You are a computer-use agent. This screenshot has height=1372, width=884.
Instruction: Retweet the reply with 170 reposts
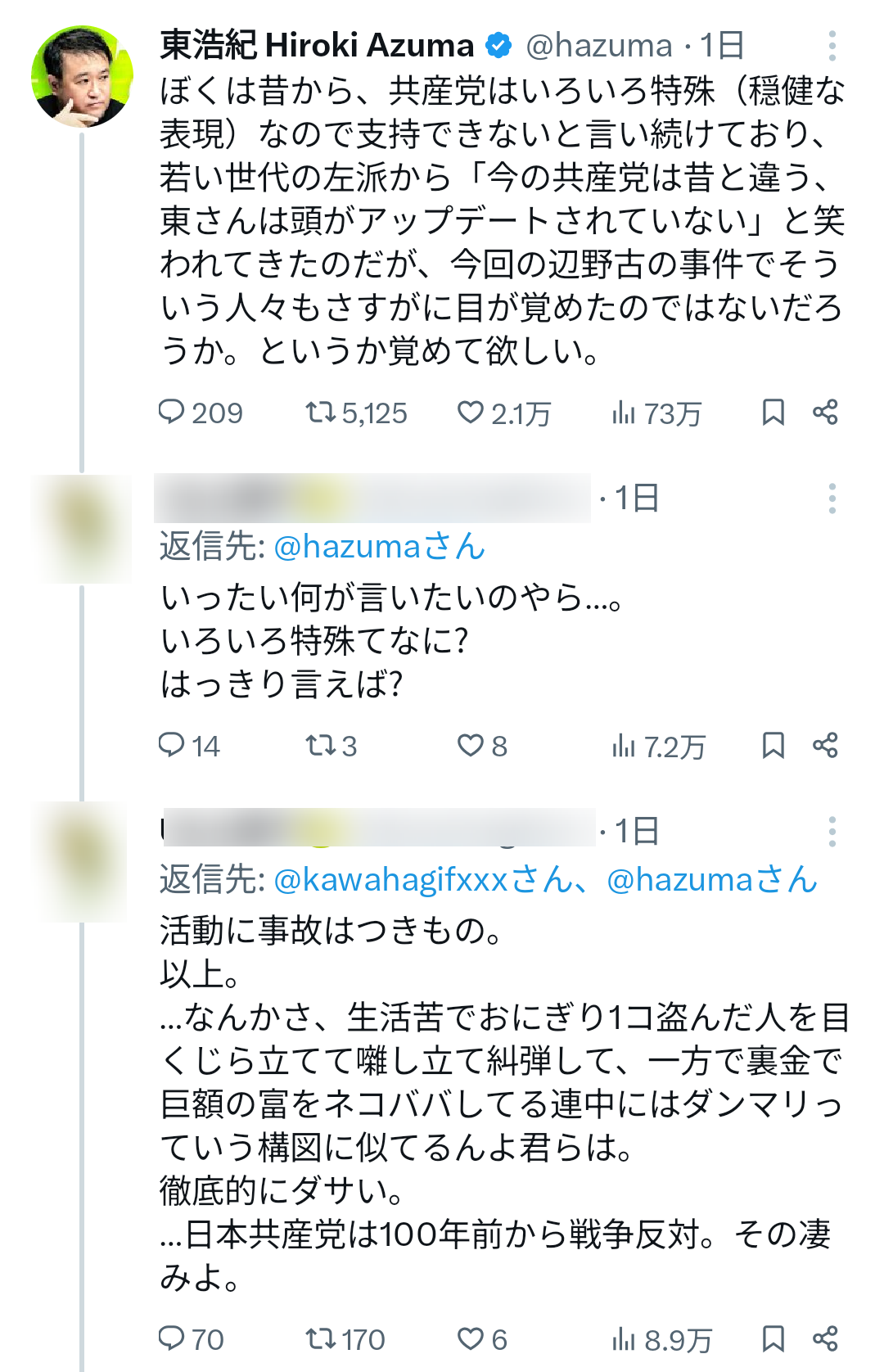(x=345, y=1339)
